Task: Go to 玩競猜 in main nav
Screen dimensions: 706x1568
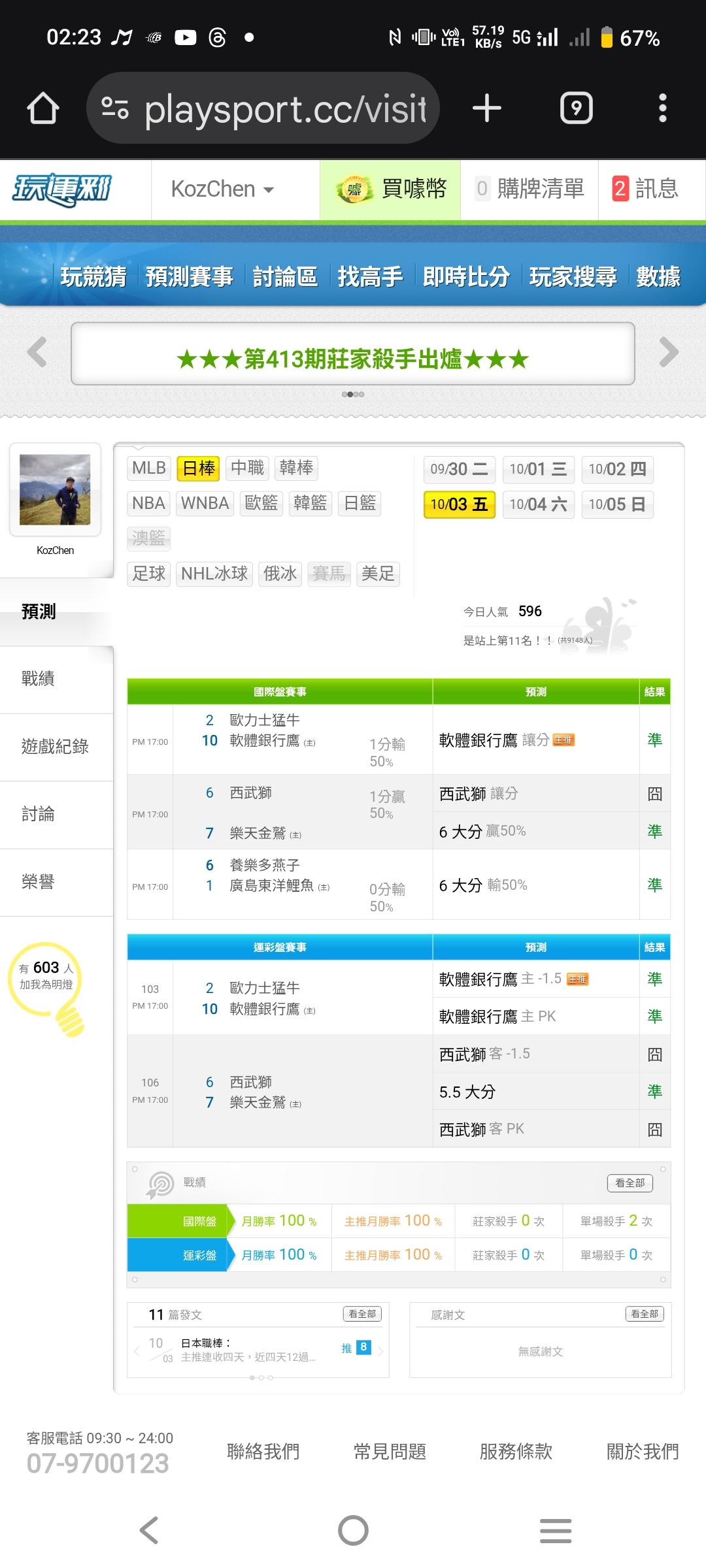Action: (93, 276)
